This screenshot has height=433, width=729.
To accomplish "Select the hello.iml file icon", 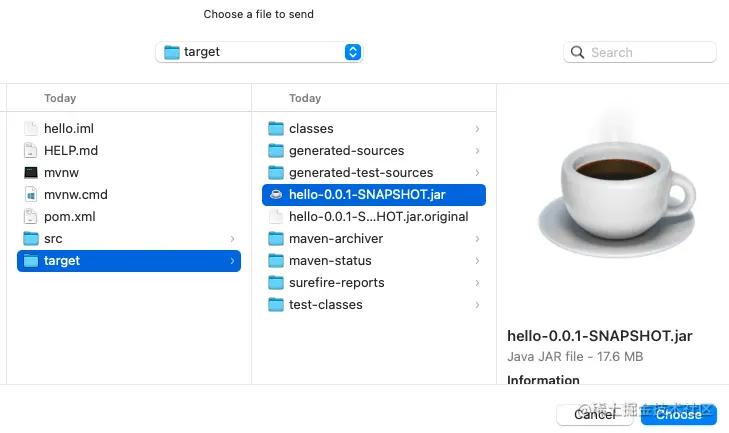I will point(31,128).
